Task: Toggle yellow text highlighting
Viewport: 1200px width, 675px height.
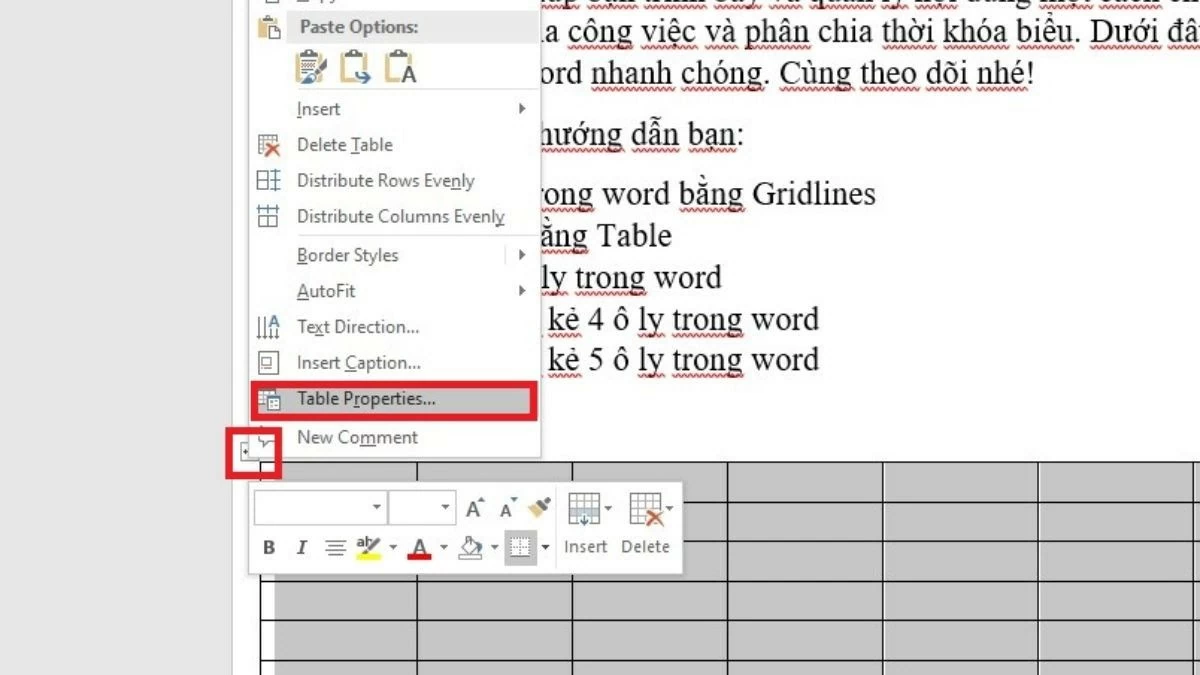Action: pyautogui.click(x=367, y=547)
